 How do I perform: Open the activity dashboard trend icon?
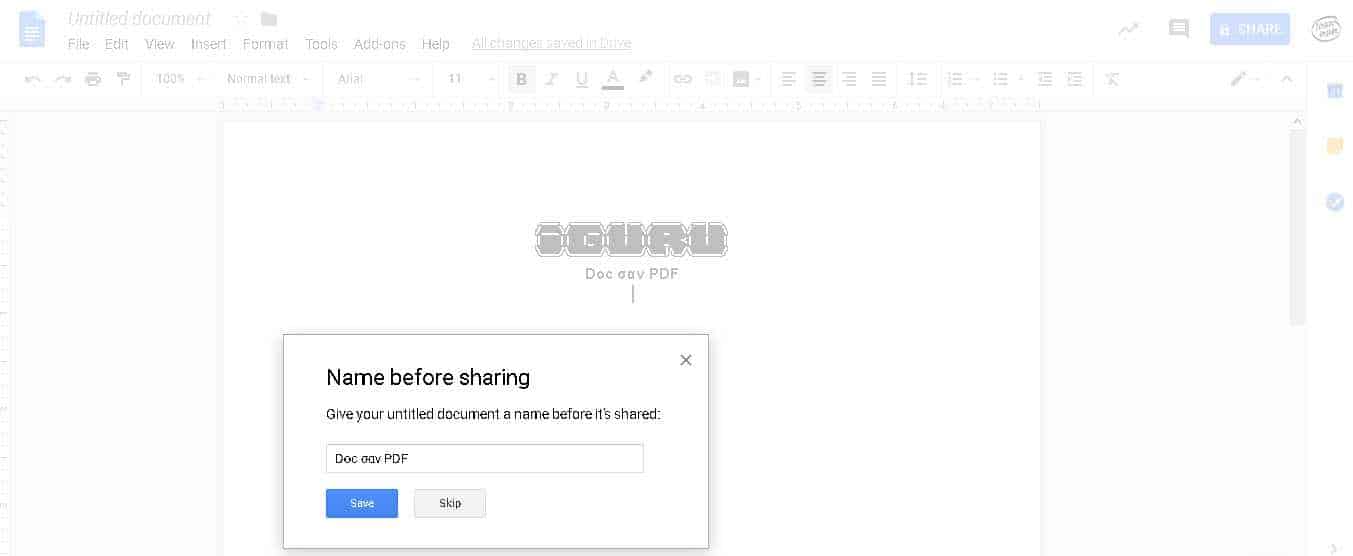click(1129, 29)
